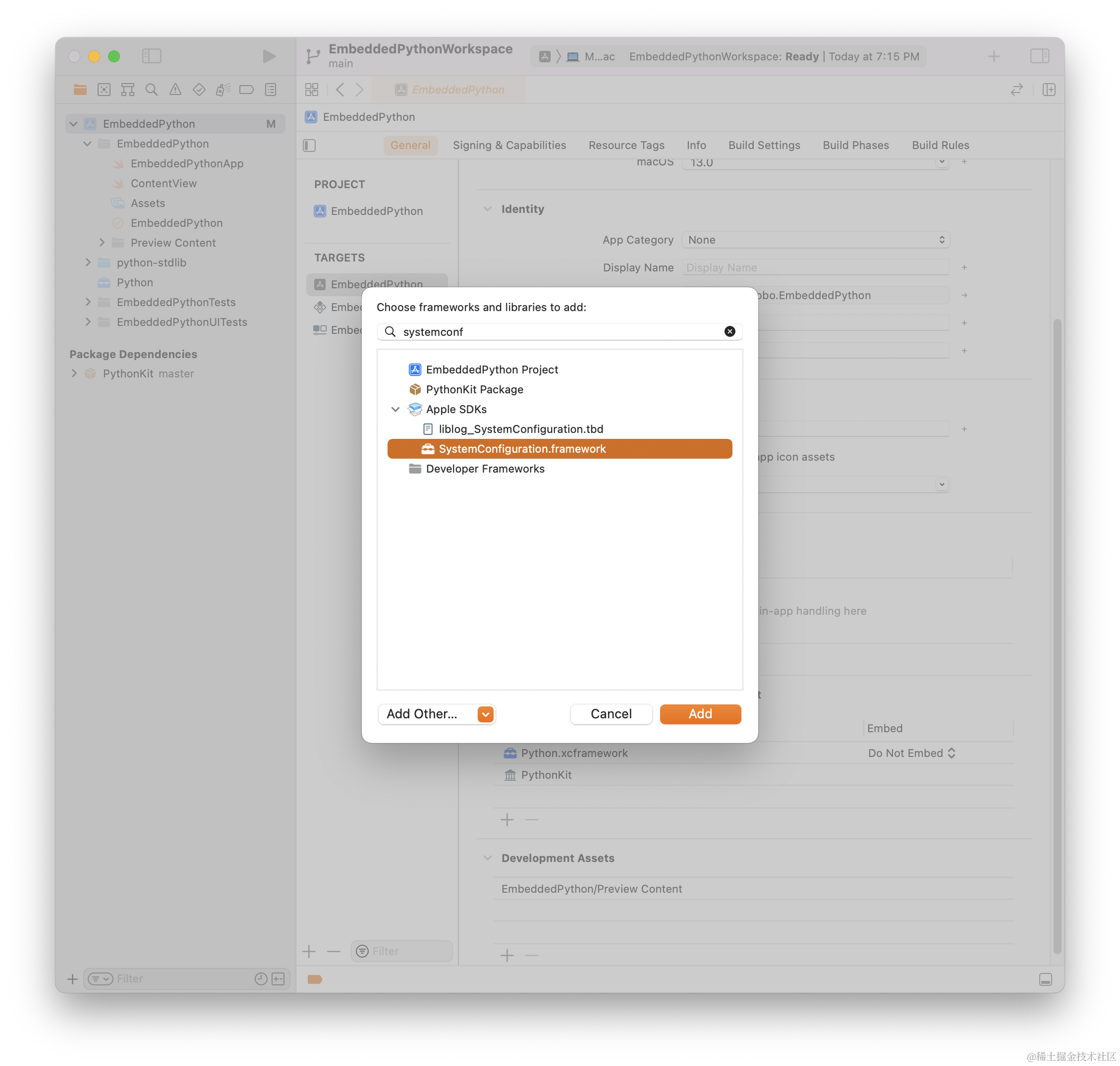Go forward with the editor forward arrow
1120x1066 pixels.
[x=359, y=89]
